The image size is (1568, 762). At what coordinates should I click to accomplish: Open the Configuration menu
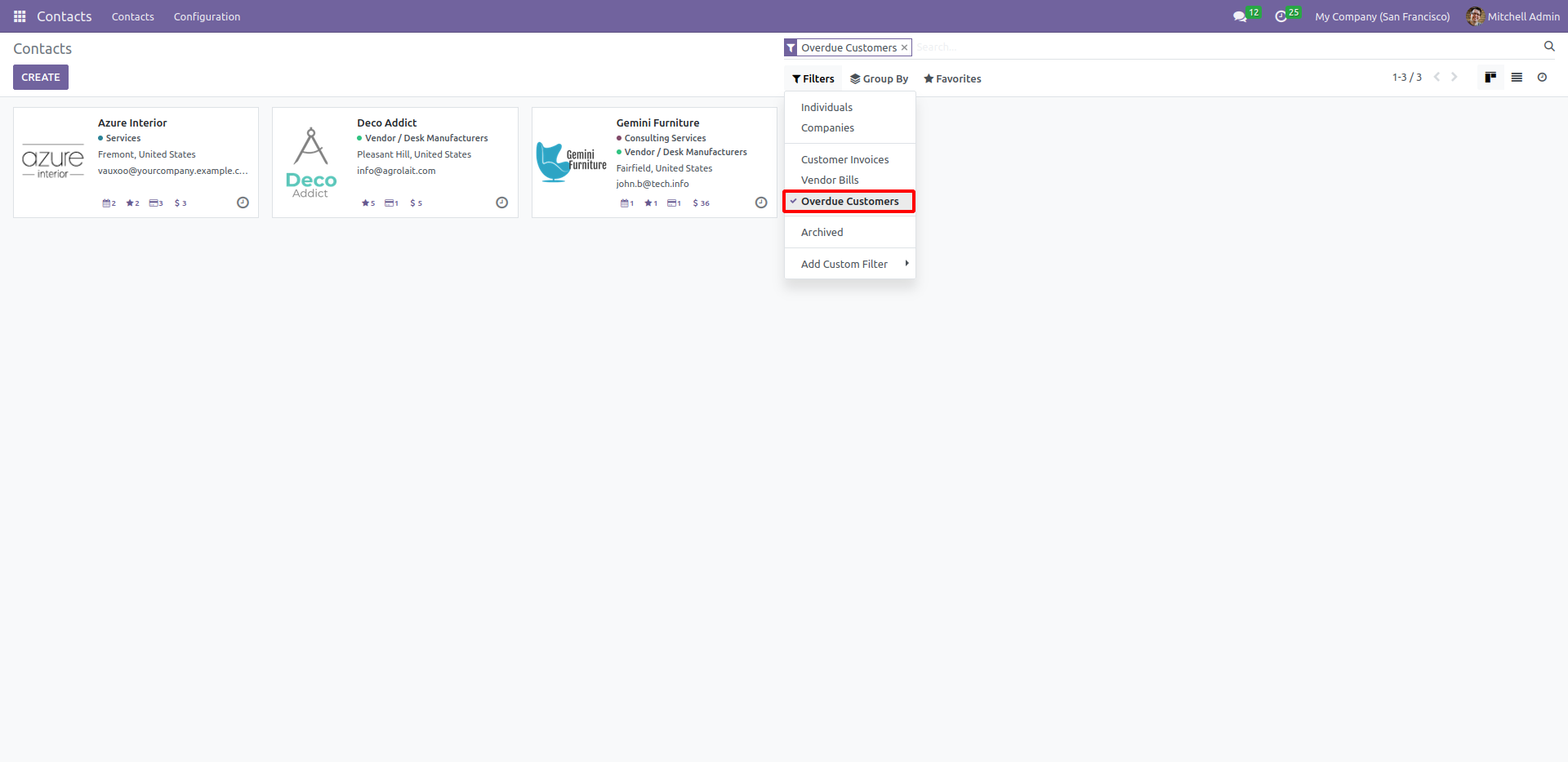(207, 16)
